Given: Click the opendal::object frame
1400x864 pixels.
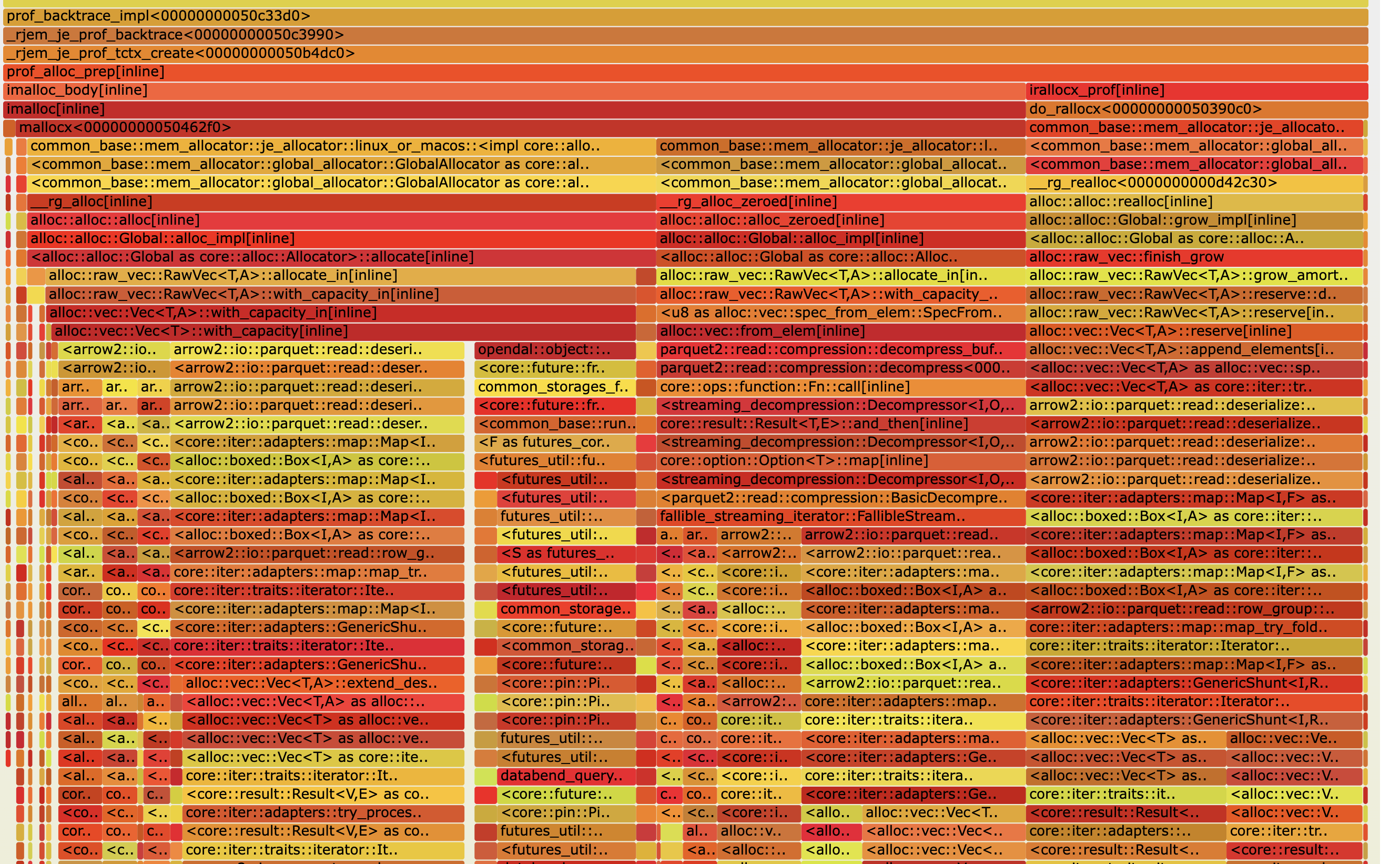Looking at the screenshot, I should (554, 350).
